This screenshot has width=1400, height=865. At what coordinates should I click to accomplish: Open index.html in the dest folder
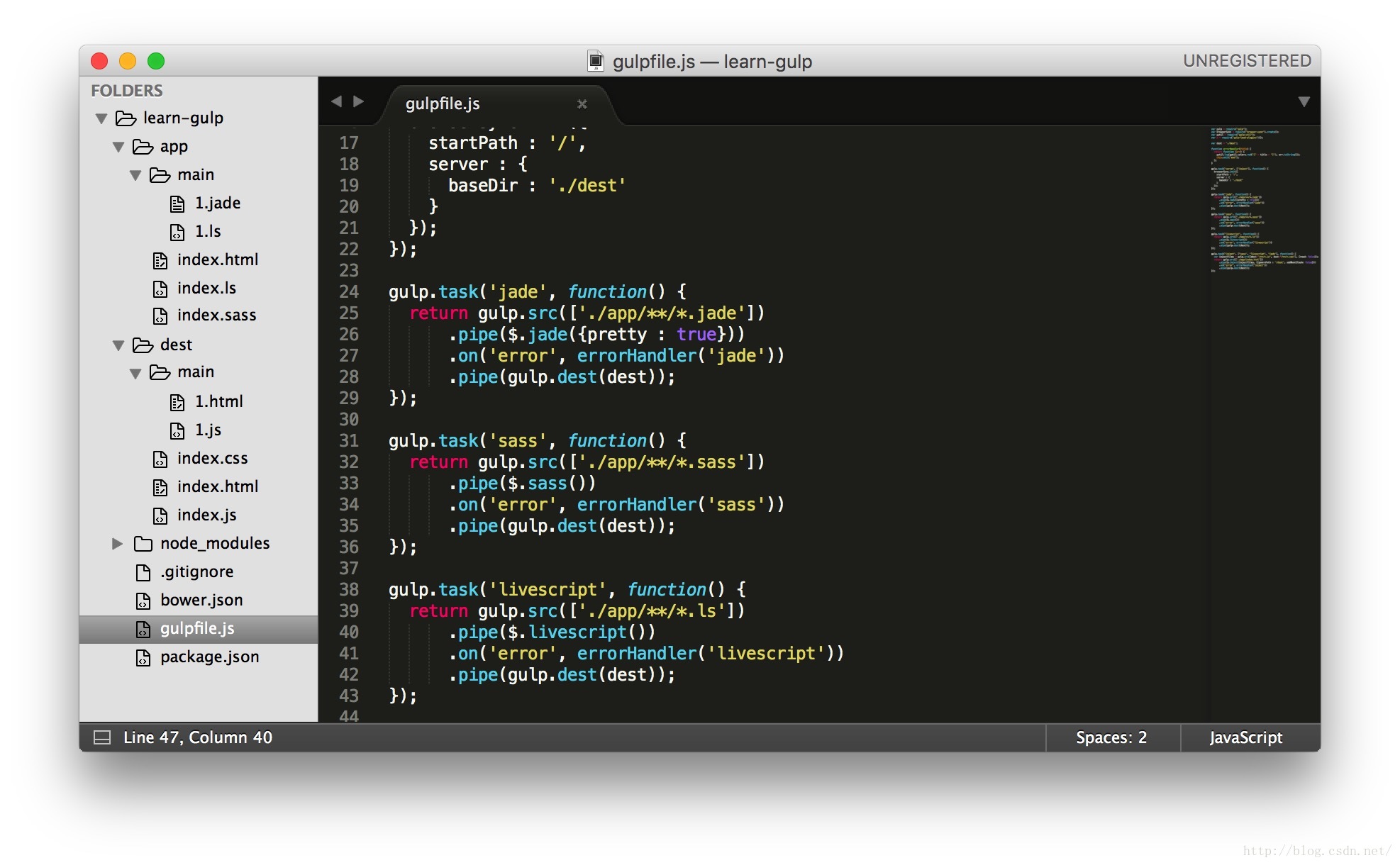[x=218, y=486]
